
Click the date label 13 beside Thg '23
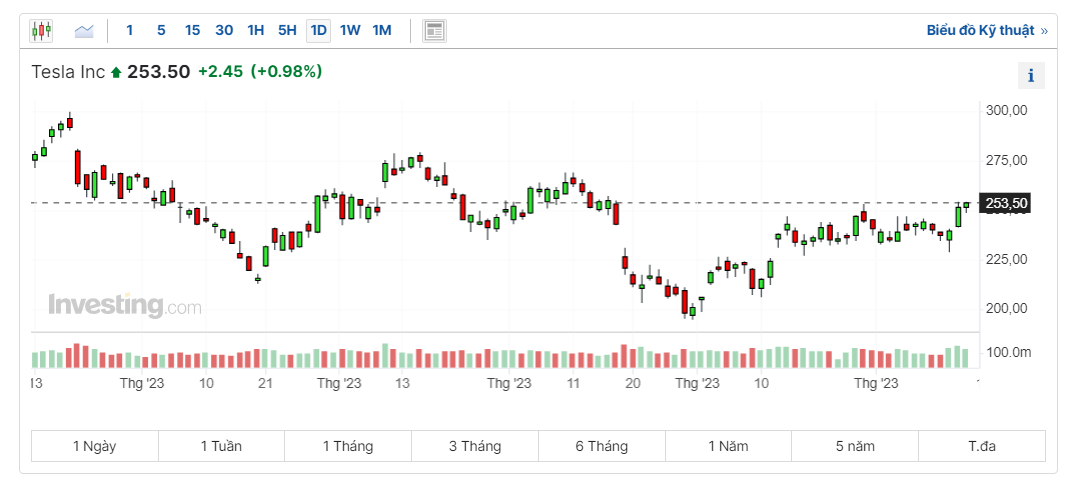click(403, 383)
